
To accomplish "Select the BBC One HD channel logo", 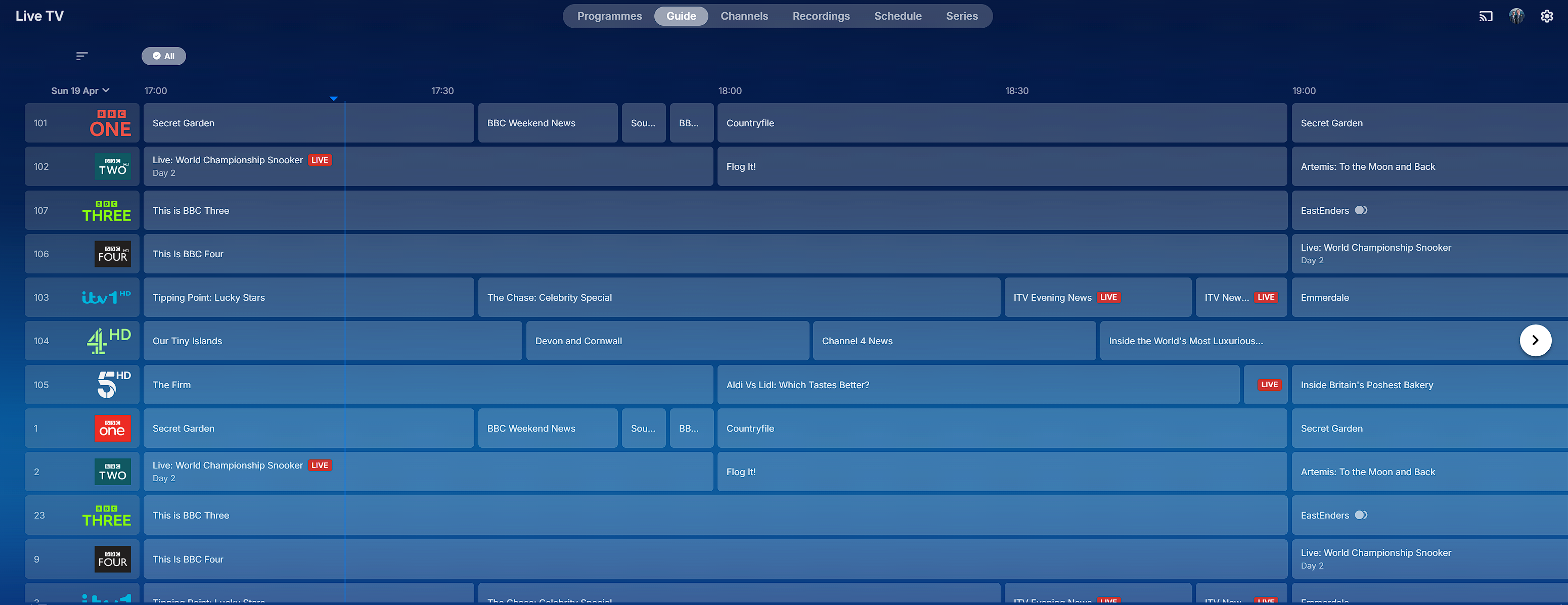I will (x=110, y=123).
